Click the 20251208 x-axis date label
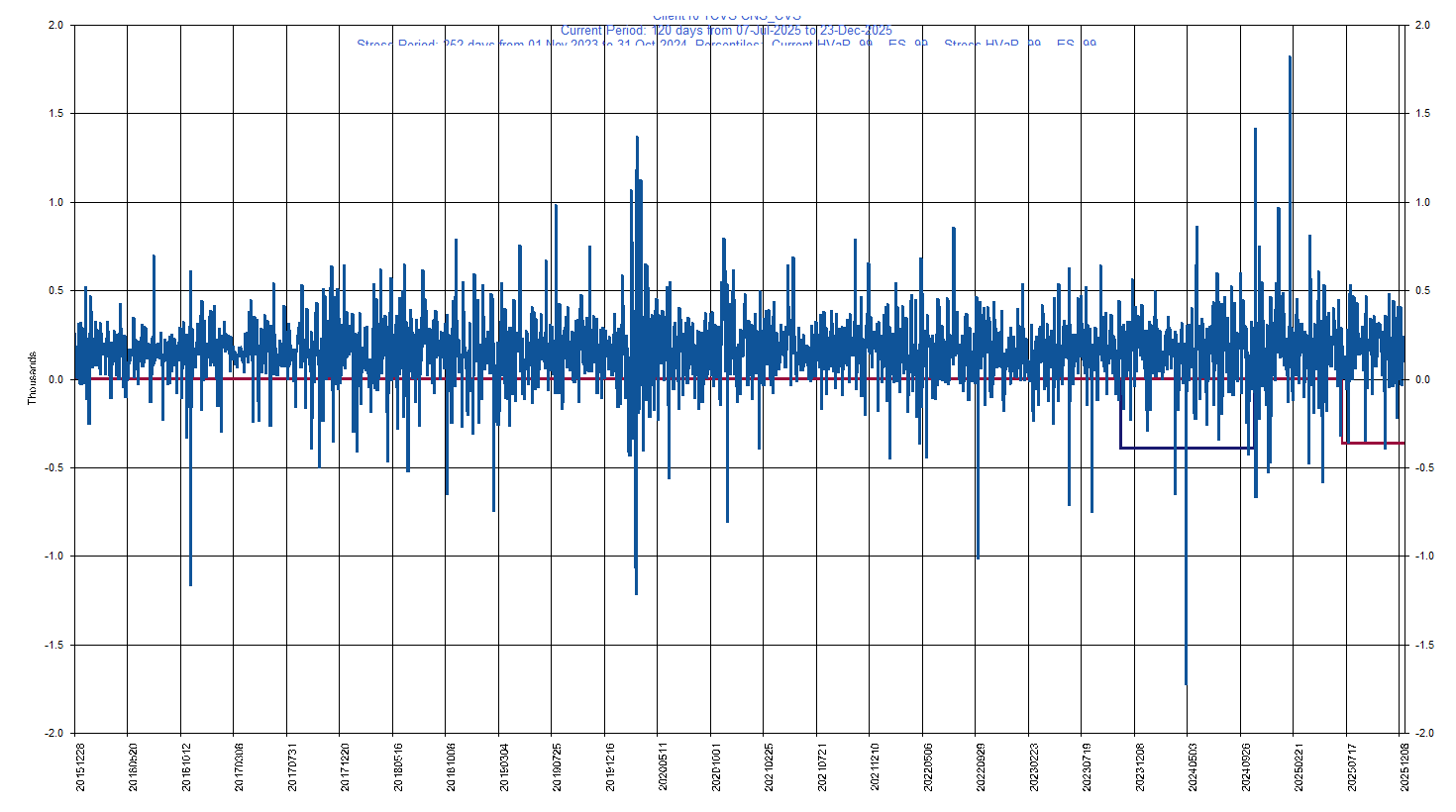1456x812 pixels. (1405, 768)
